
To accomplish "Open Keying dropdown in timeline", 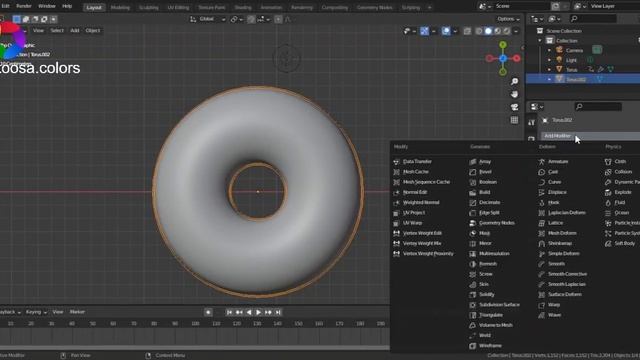I will tap(36, 312).
